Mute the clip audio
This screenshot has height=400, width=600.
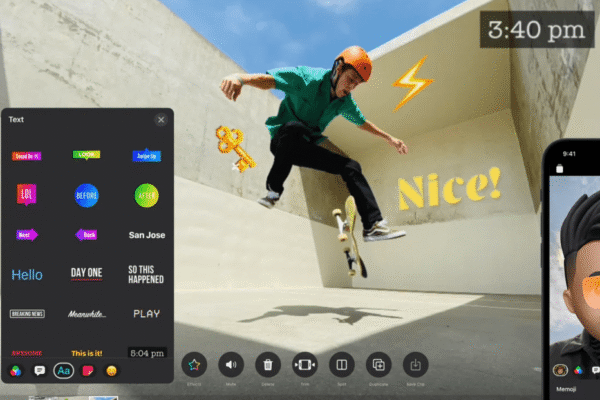coord(231,365)
